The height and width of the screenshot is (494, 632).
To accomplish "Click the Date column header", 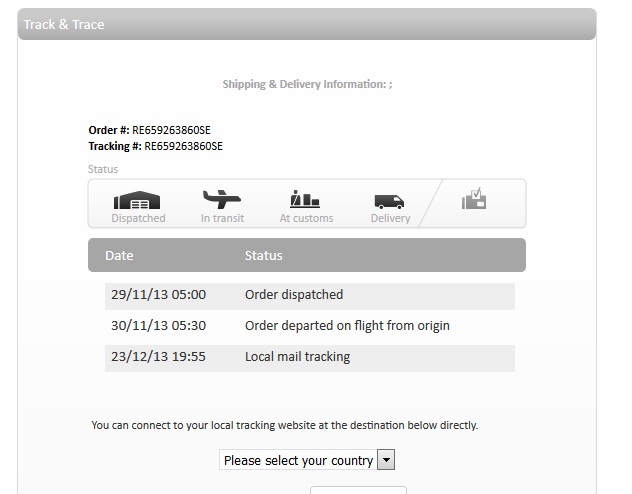I will 119,255.
